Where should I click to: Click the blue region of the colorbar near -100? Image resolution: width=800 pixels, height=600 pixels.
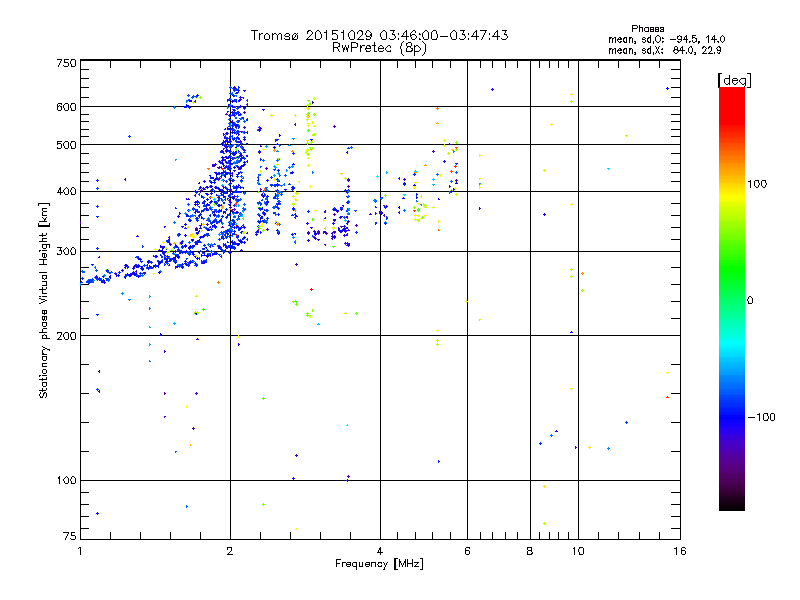[x=732, y=417]
